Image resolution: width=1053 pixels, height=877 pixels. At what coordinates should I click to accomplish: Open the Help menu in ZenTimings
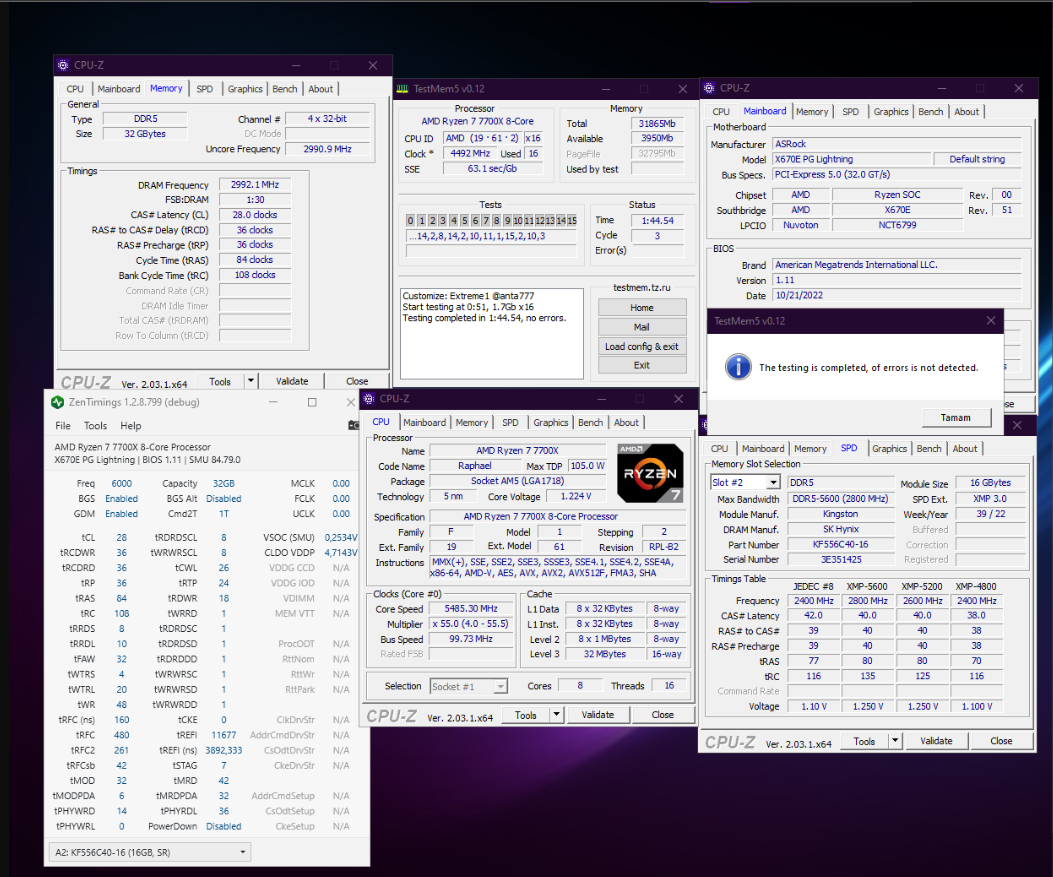pos(131,426)
